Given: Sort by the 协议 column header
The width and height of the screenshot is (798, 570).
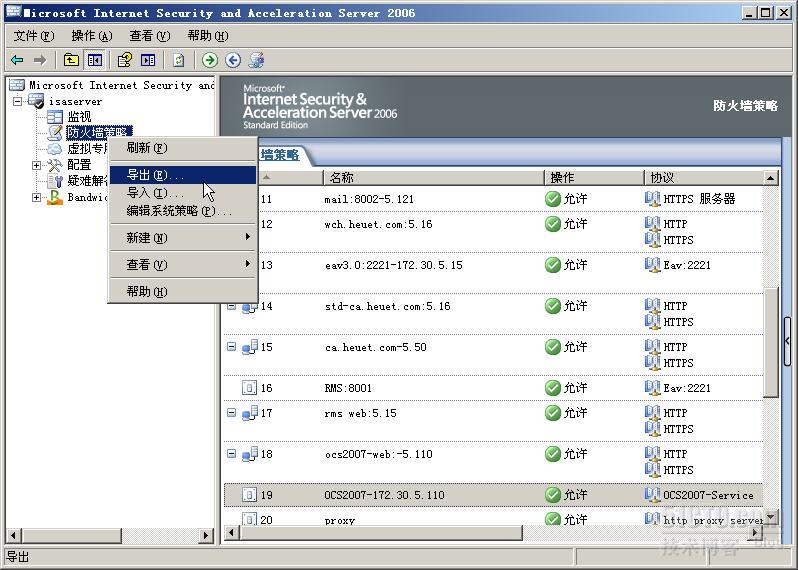Looking at the screenshot, I should (704, 178).
